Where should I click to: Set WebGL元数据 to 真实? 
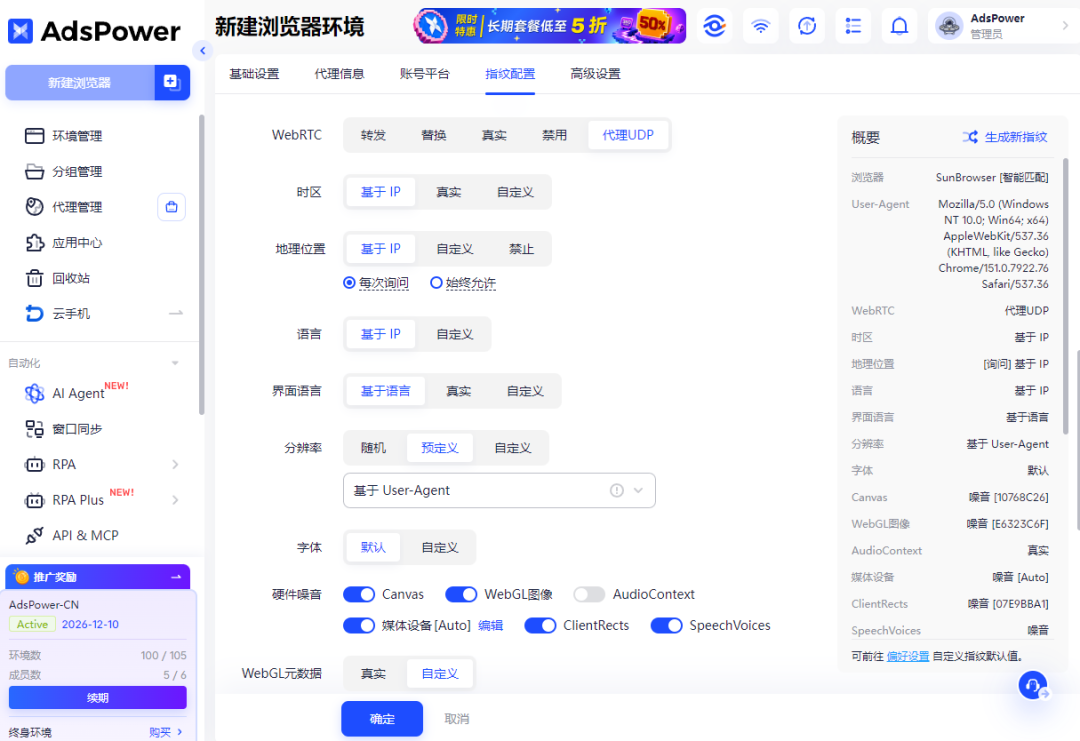[373, 674]
